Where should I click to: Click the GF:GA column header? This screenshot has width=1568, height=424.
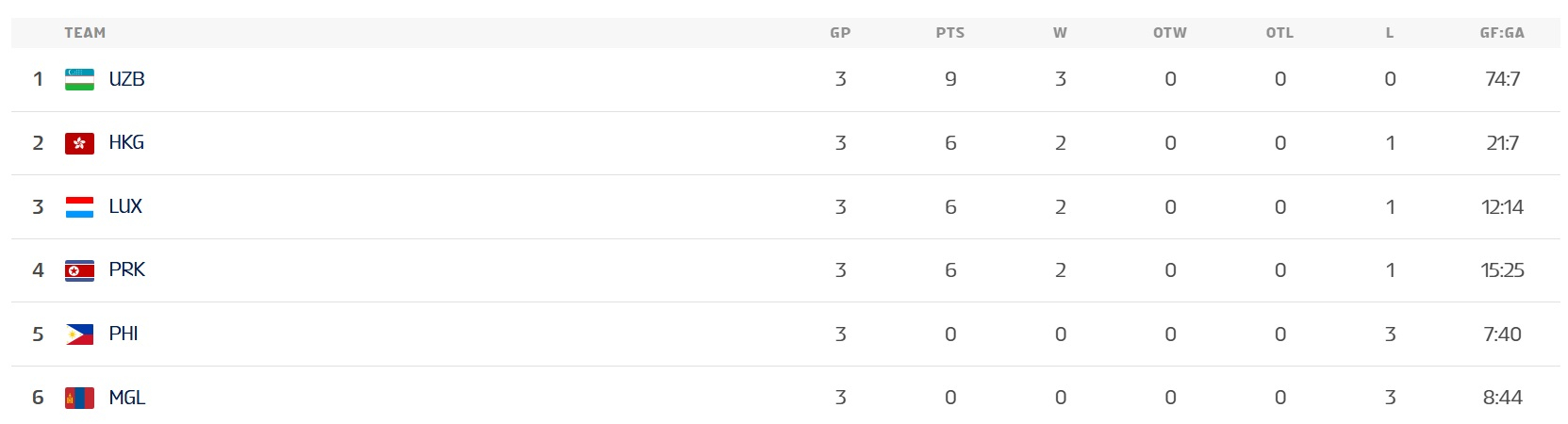pos(1502,33)
